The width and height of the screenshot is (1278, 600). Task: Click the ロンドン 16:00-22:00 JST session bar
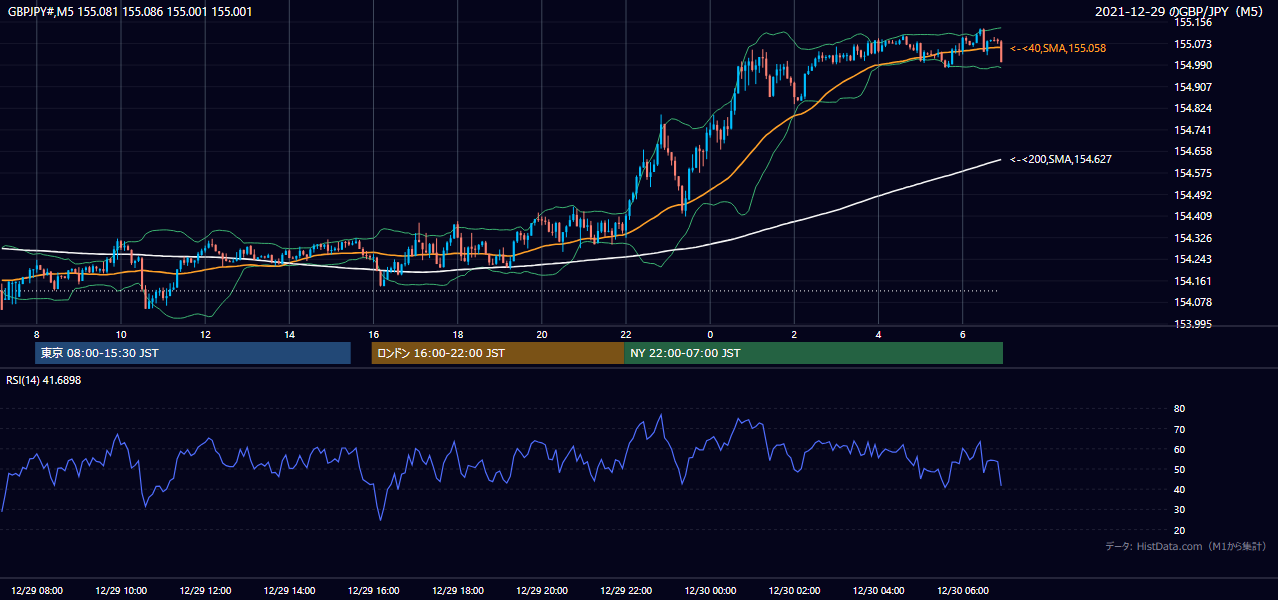[497, 353]
